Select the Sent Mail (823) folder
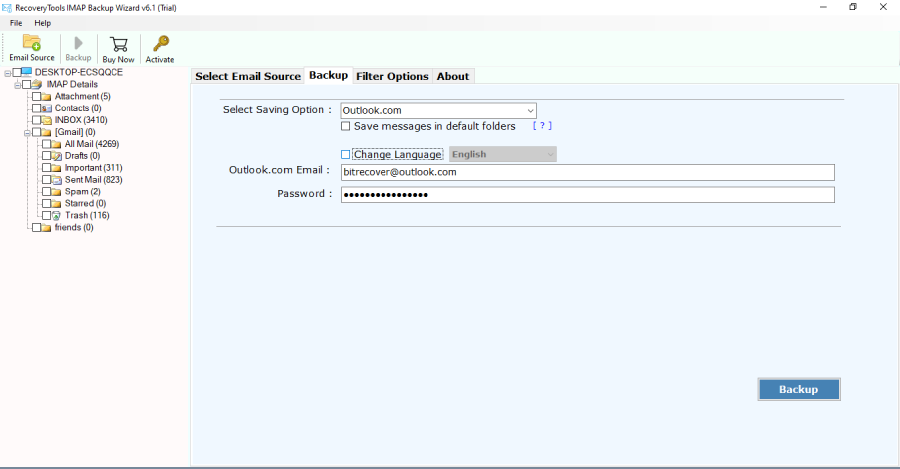The height and width of the screenshot is (469, 900). coord(93,180)
